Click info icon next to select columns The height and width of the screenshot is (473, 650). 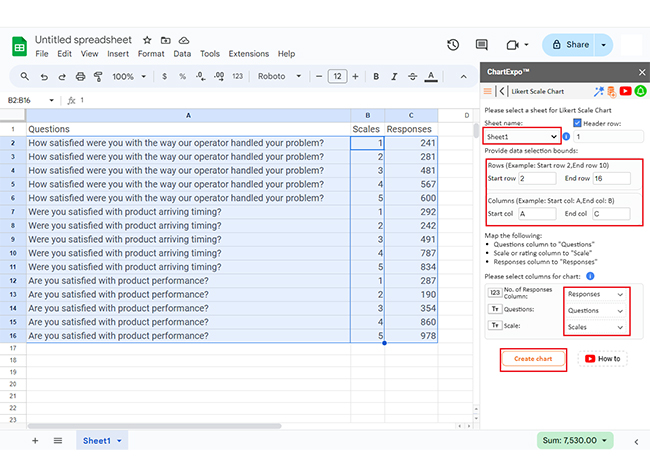click(590, 276)
